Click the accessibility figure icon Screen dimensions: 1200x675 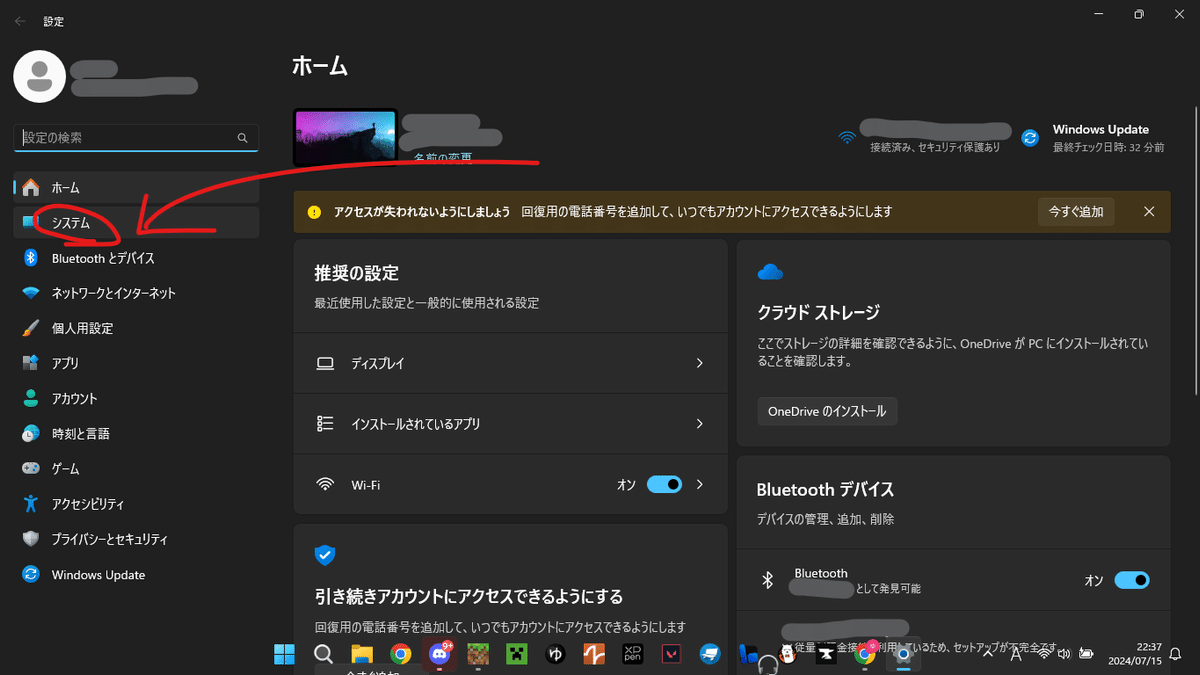[31, 504]
